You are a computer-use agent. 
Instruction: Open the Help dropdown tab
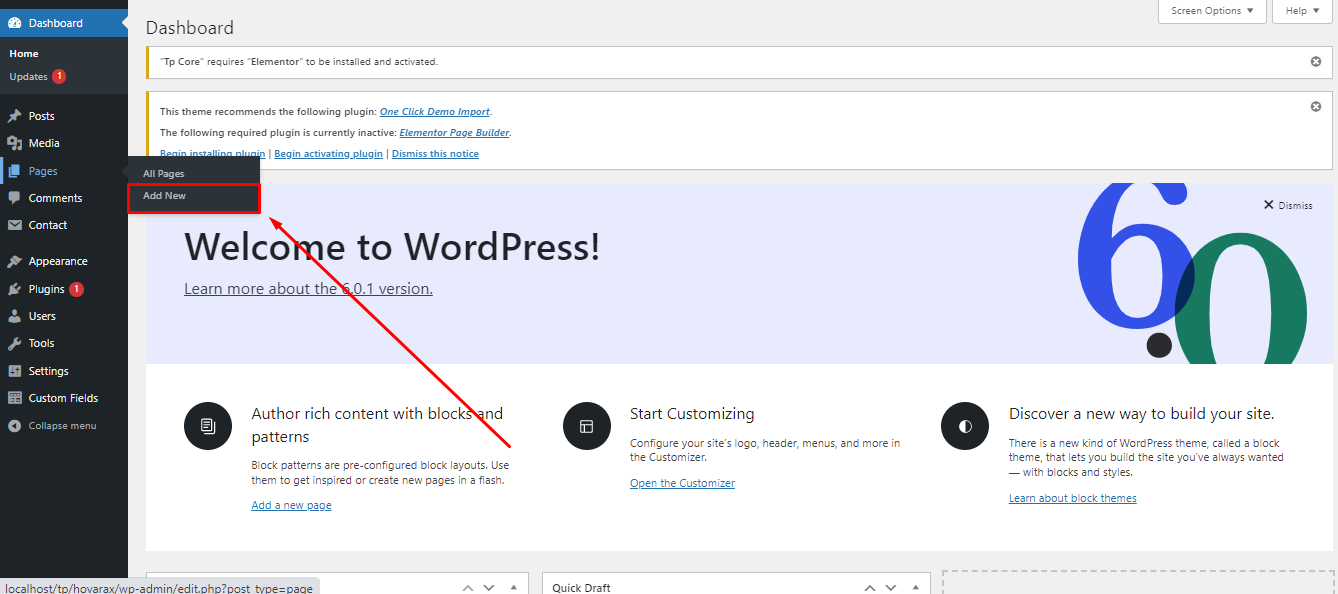pos(1302,11)
